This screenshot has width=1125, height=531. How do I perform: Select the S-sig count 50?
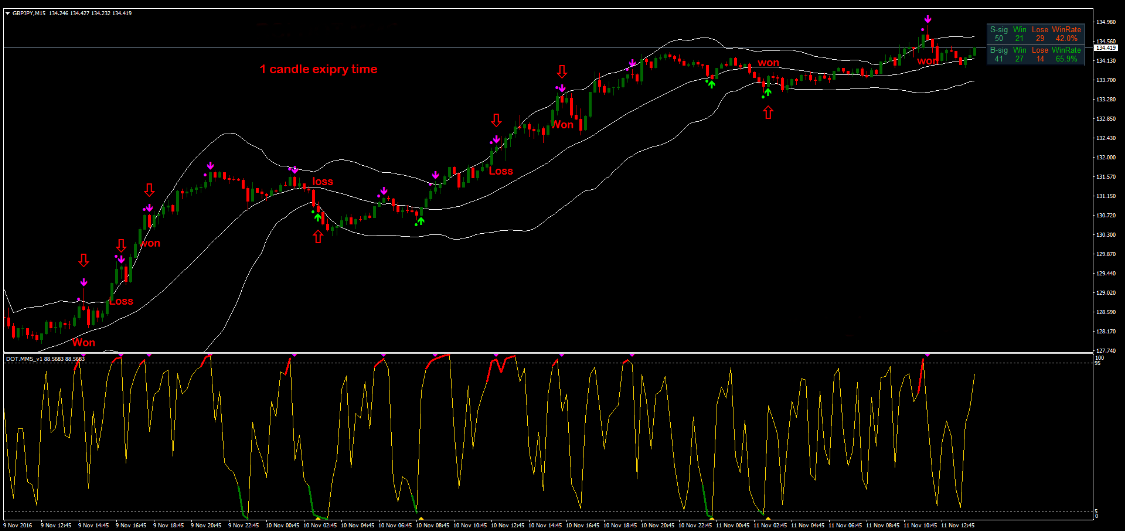(x=999, y=38)
